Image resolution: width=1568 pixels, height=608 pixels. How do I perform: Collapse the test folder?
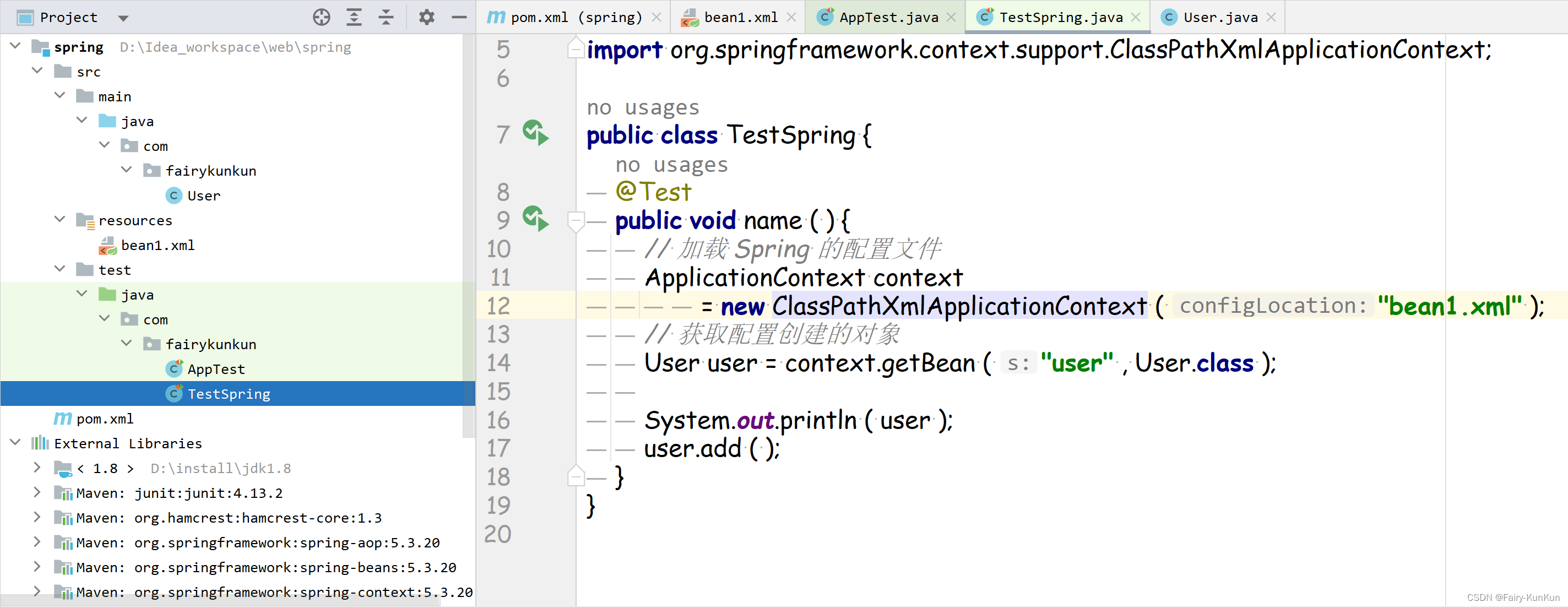click(60, 269)
